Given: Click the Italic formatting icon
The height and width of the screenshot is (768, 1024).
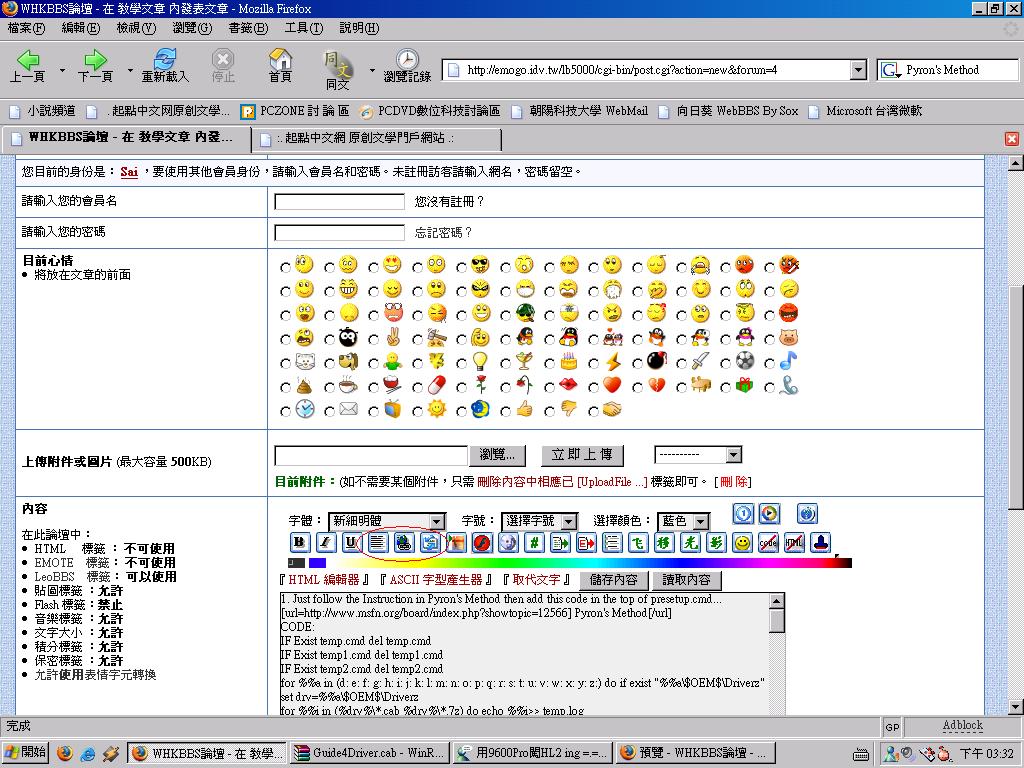Looking at the screenshot, I should point(325,542).
